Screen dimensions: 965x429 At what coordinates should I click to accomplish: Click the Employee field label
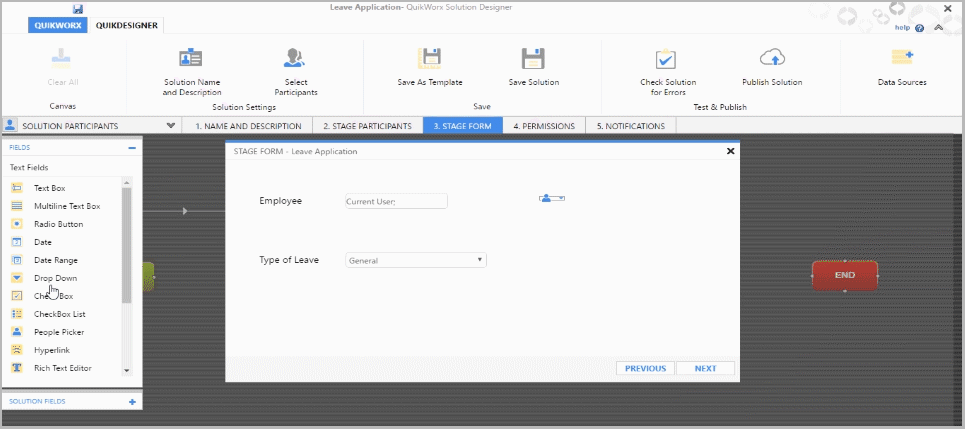click(281, 201)
